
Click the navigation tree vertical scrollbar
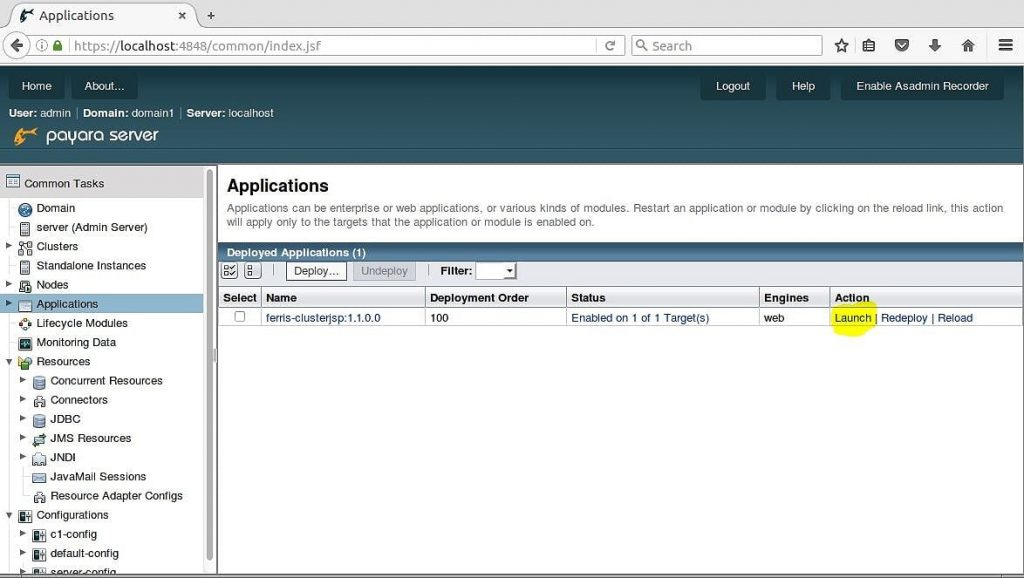(x=210, y=364)
